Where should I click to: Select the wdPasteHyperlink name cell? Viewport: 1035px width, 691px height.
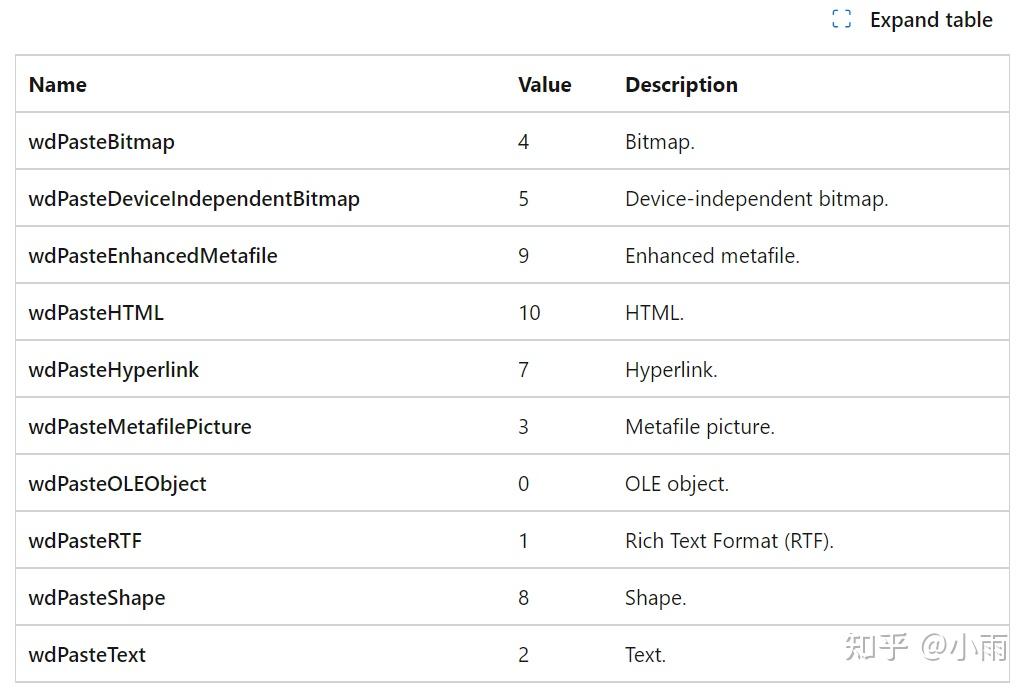pos(113,370)
